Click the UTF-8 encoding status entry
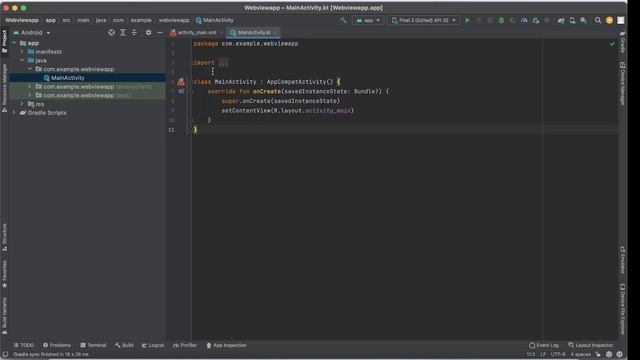Screen dimensions: 640x360 [558, 354]
